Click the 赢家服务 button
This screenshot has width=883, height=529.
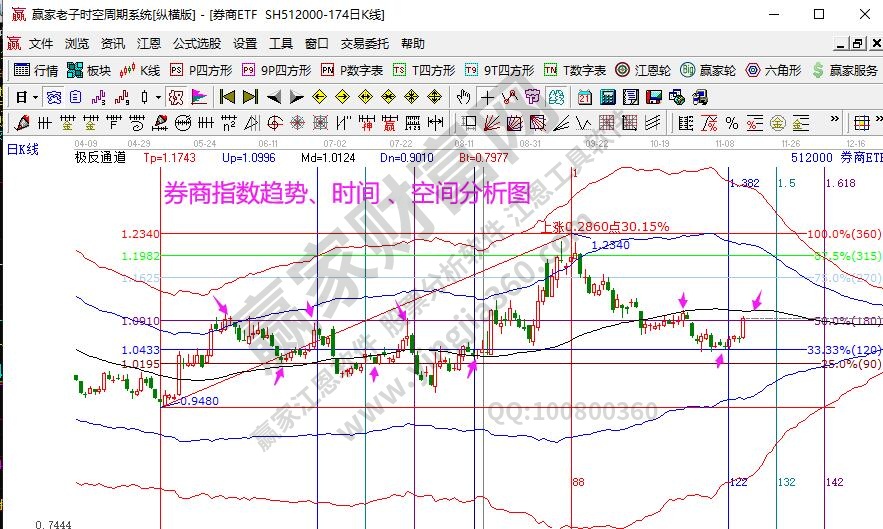click(846, 70)
